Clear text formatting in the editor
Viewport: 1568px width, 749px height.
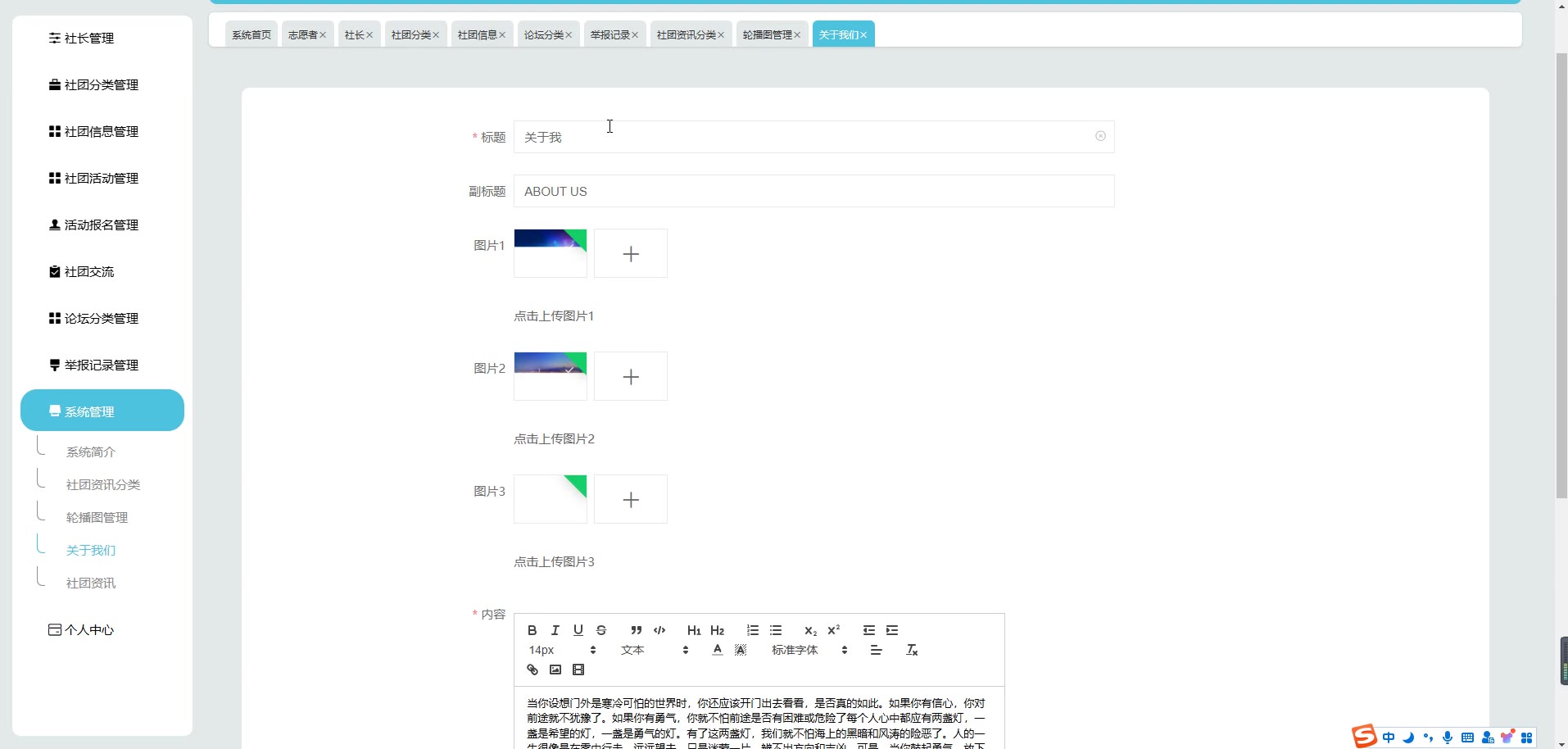[x=912, y=650]
